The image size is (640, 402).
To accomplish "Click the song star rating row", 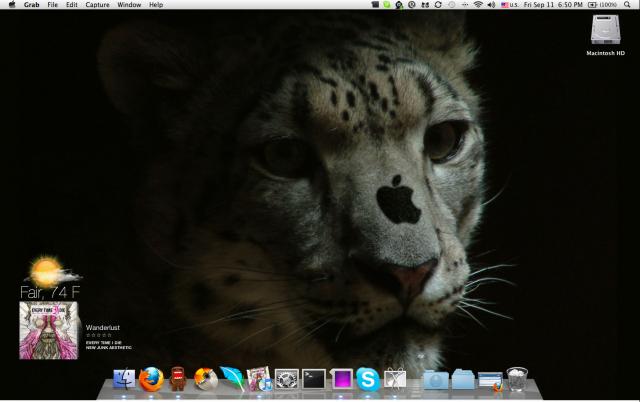I will pos(98,335).
